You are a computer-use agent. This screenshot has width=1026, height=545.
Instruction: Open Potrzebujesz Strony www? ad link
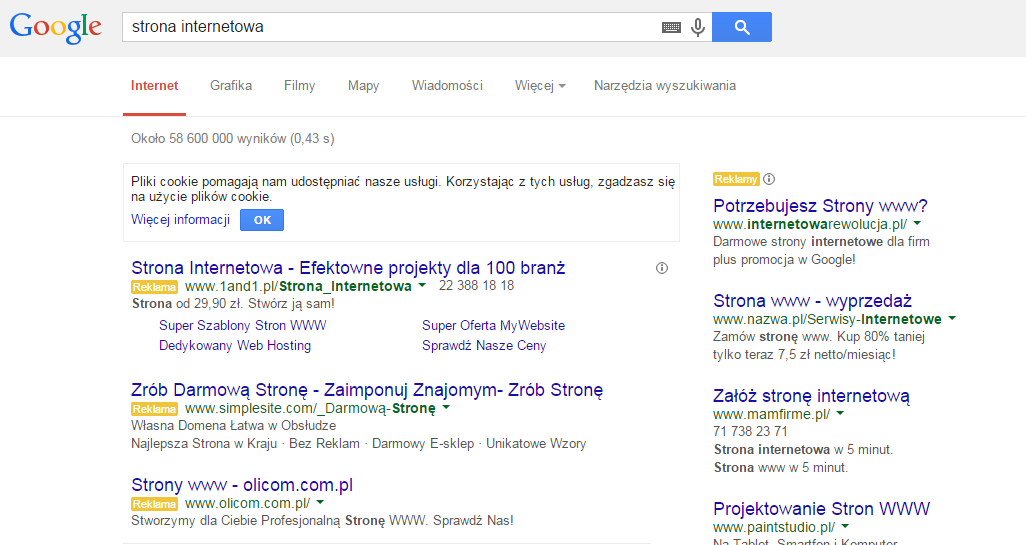click(820, 205)
